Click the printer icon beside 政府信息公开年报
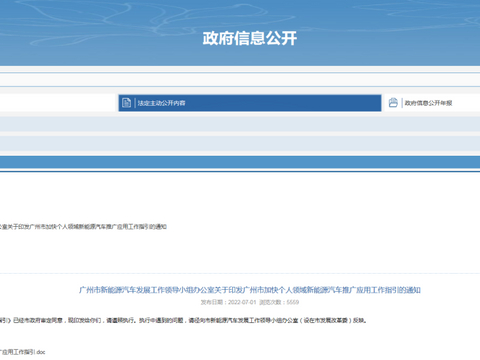 click(393, 103)
